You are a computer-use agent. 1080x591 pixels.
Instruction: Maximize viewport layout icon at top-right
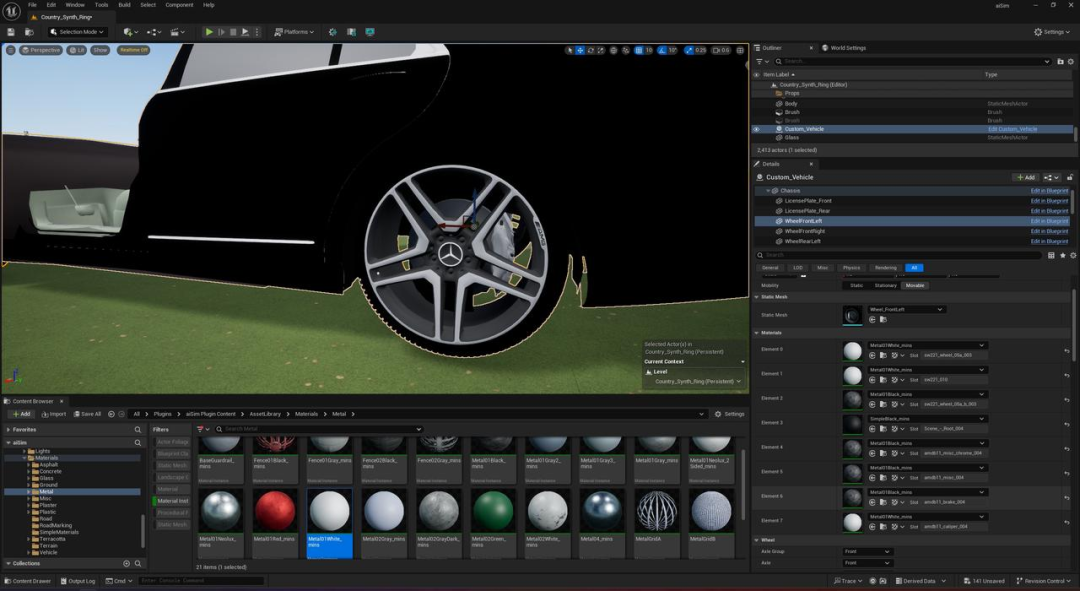click(740, 50)
